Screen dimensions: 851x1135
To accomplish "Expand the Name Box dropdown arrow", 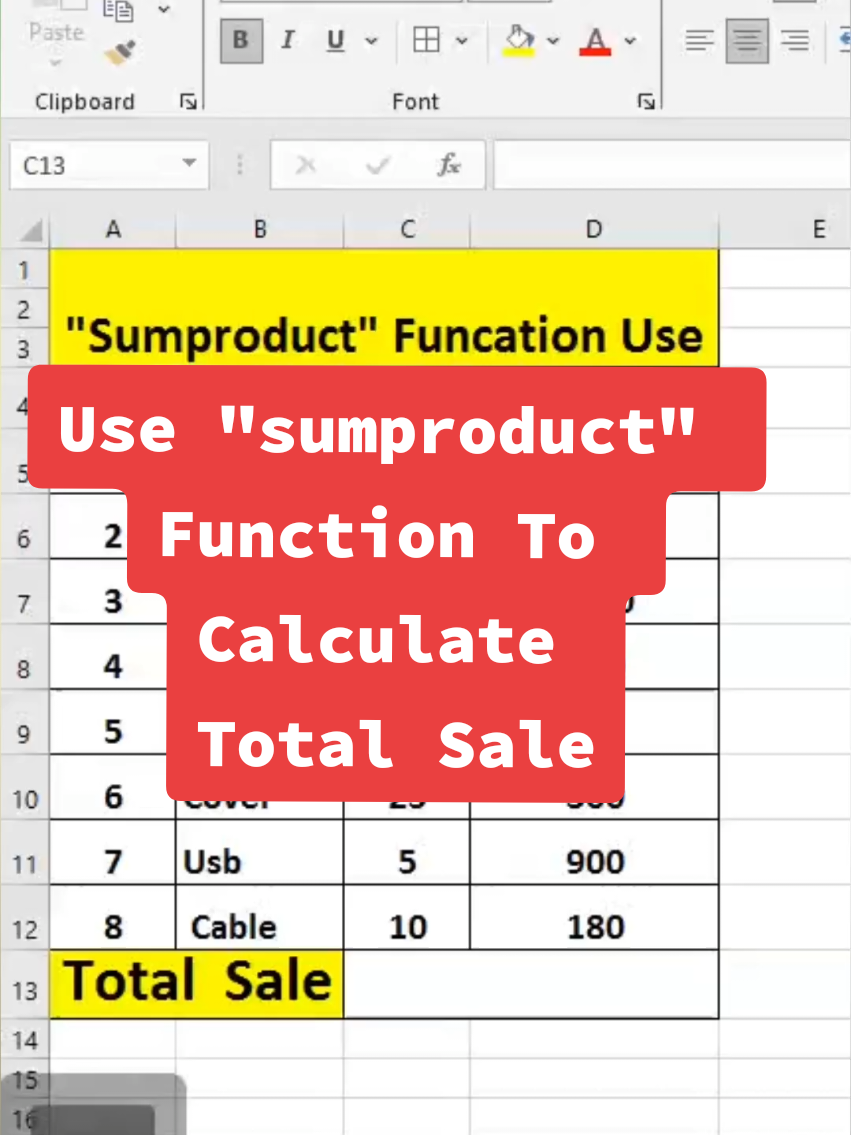I will coord(190,164).
